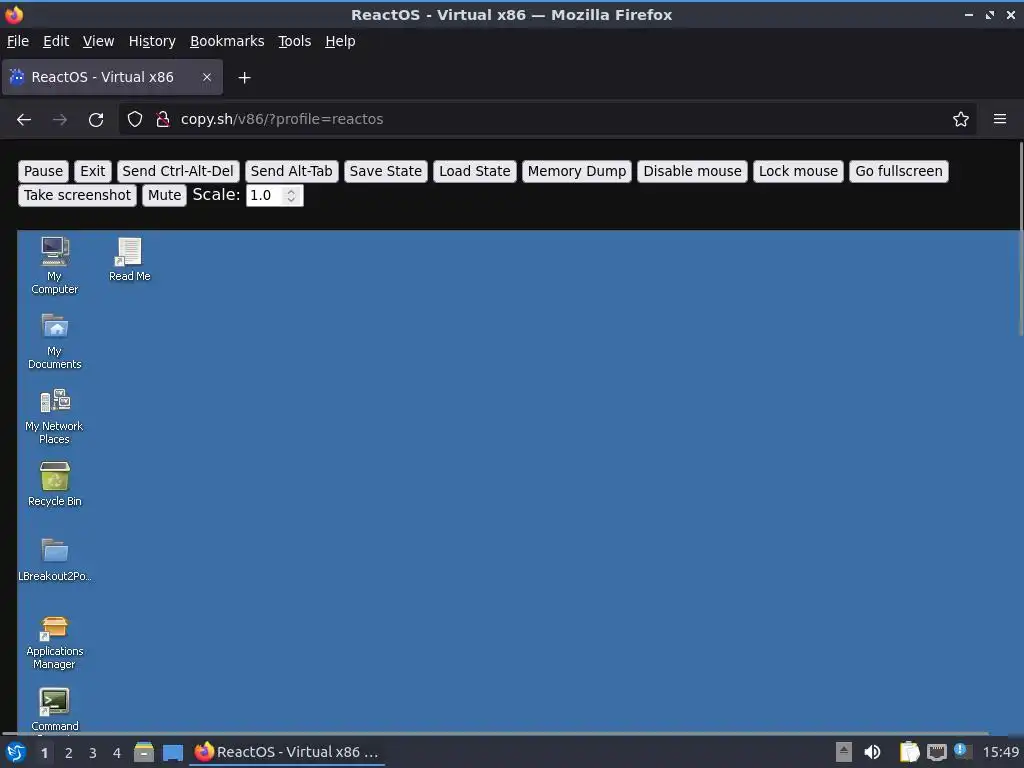
Task: Click the Scale value input field
Action: click(x=274, y=195)
